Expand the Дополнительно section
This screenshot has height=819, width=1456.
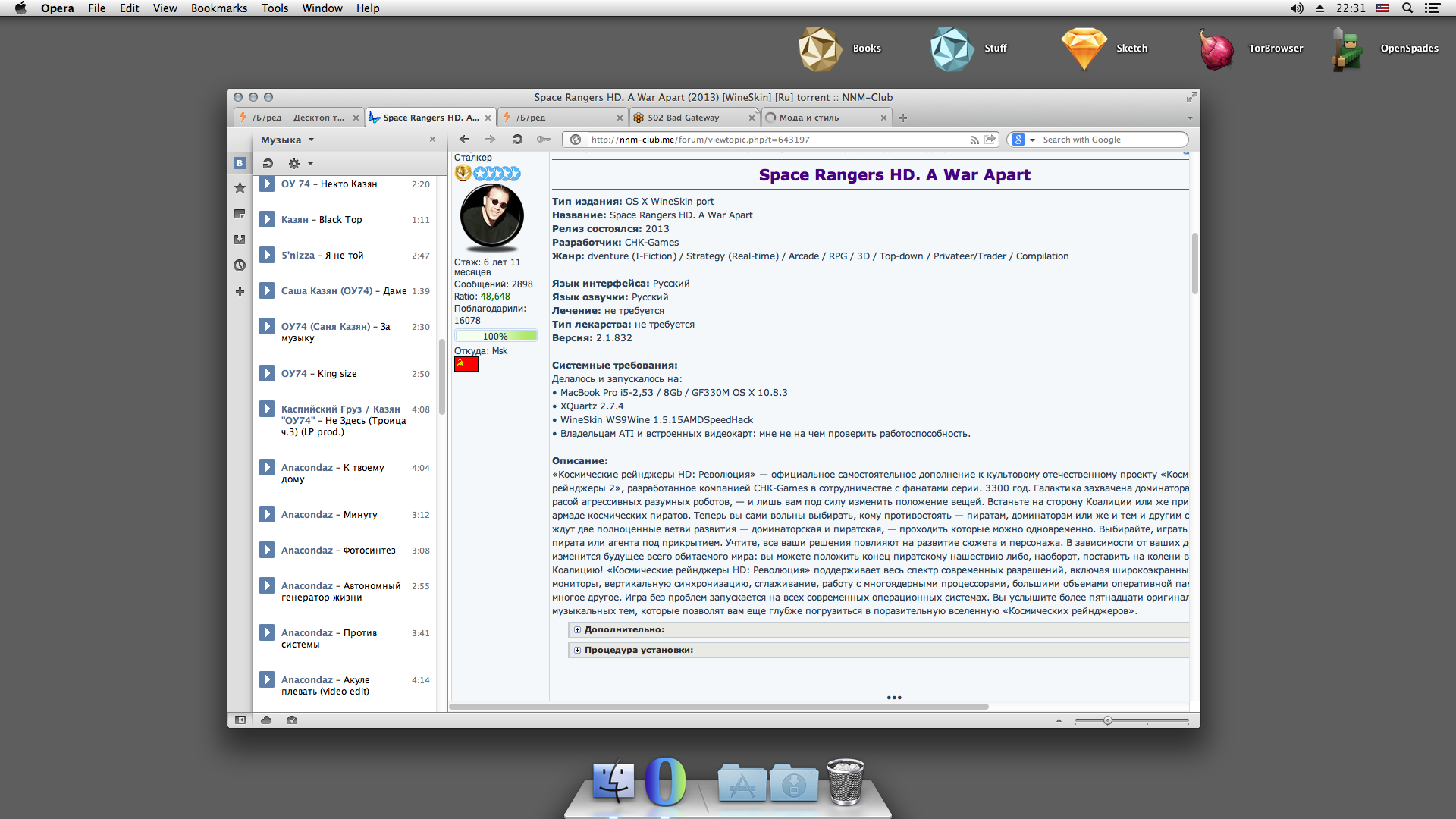[x=577, y=630]
